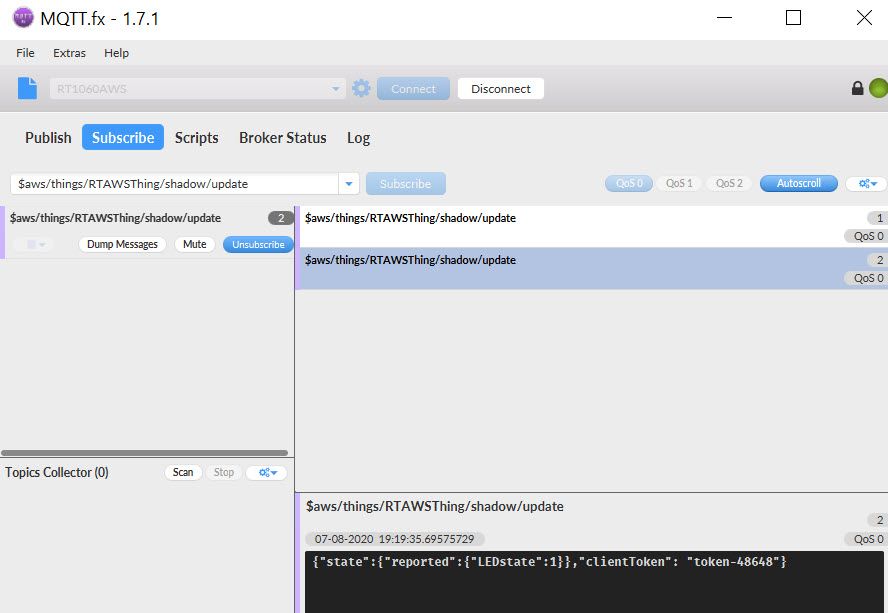Select message 2 in received list
Screen dimensions: 888x613
tap(591, 269)
